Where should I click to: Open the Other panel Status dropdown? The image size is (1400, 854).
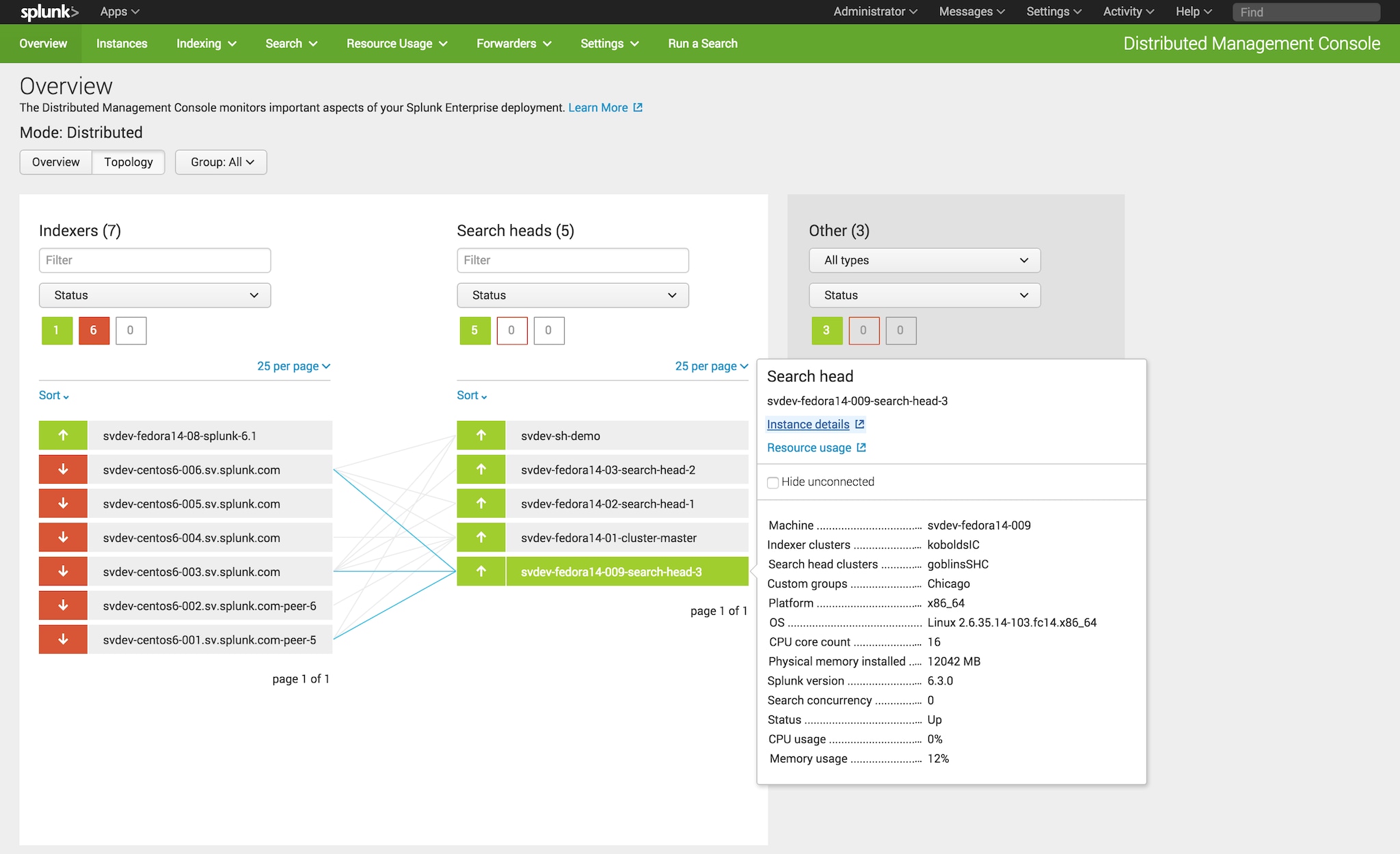point(925,295)
